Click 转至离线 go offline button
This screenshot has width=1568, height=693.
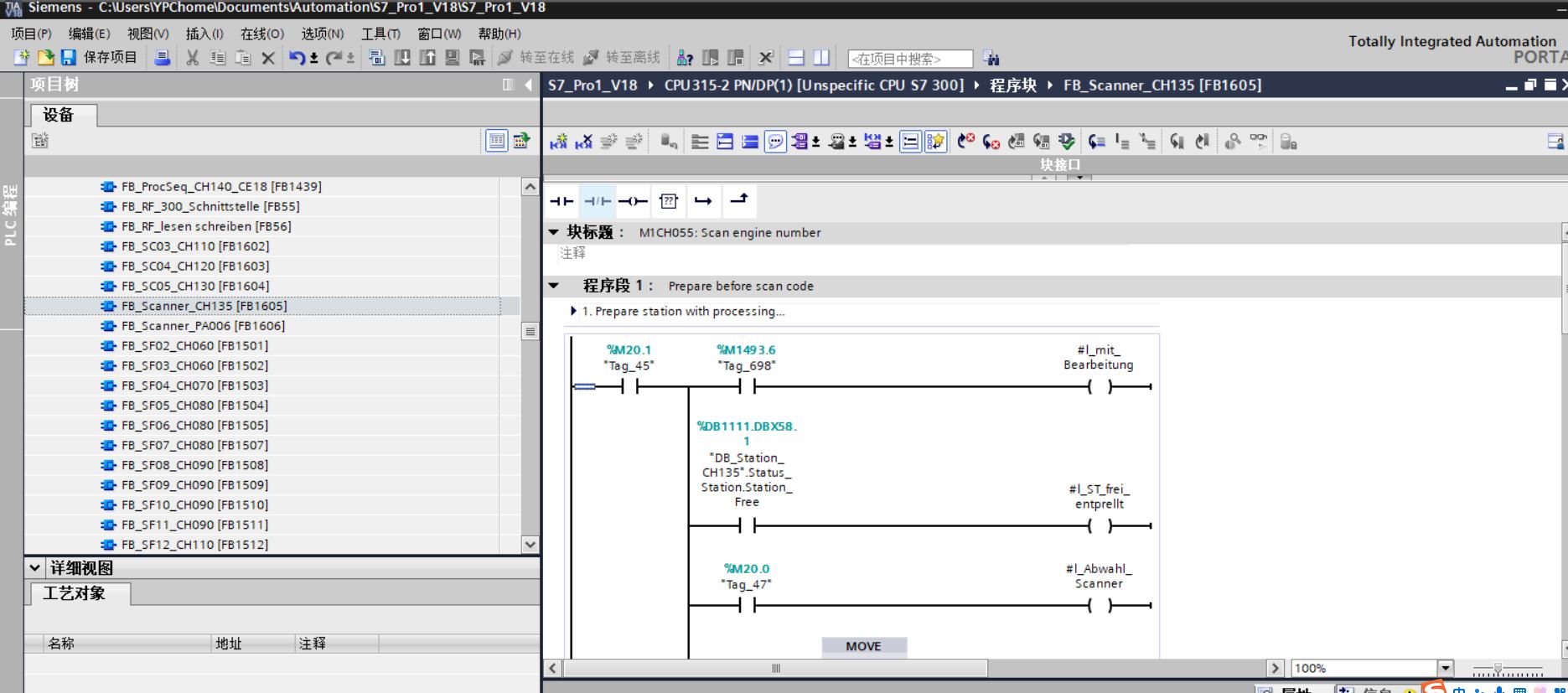click(622, 58)
